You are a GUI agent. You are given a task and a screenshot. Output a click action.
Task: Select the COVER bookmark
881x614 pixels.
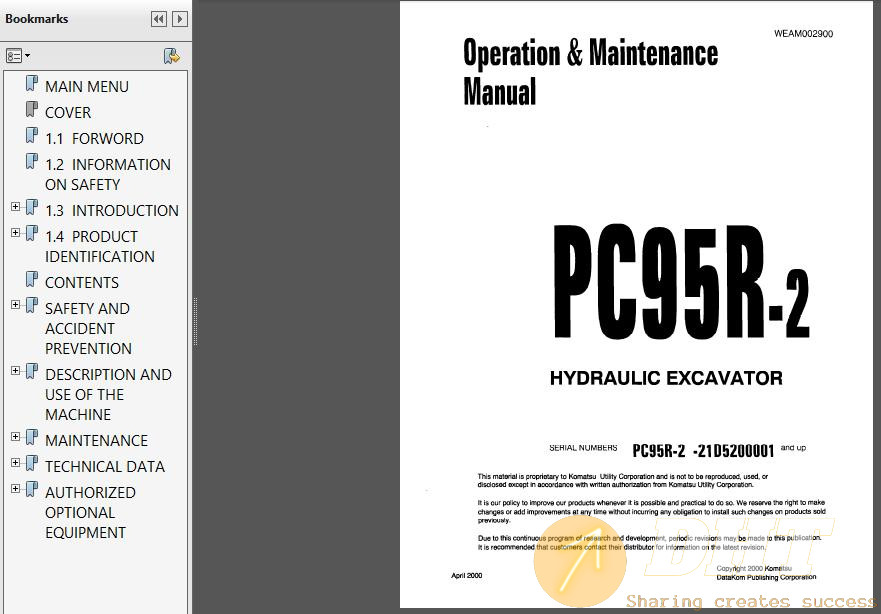(68, 112)
